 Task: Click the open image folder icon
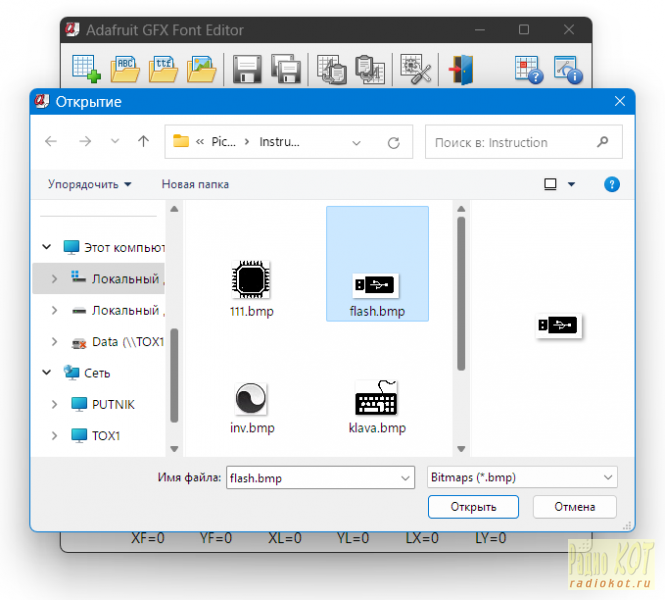(202, 69)
